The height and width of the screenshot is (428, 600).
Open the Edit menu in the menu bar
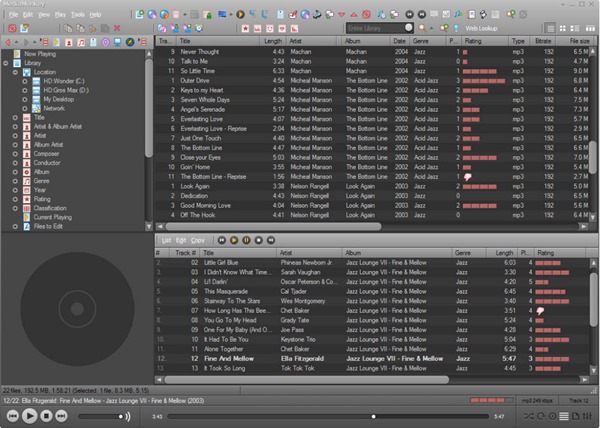click(28, 15)
